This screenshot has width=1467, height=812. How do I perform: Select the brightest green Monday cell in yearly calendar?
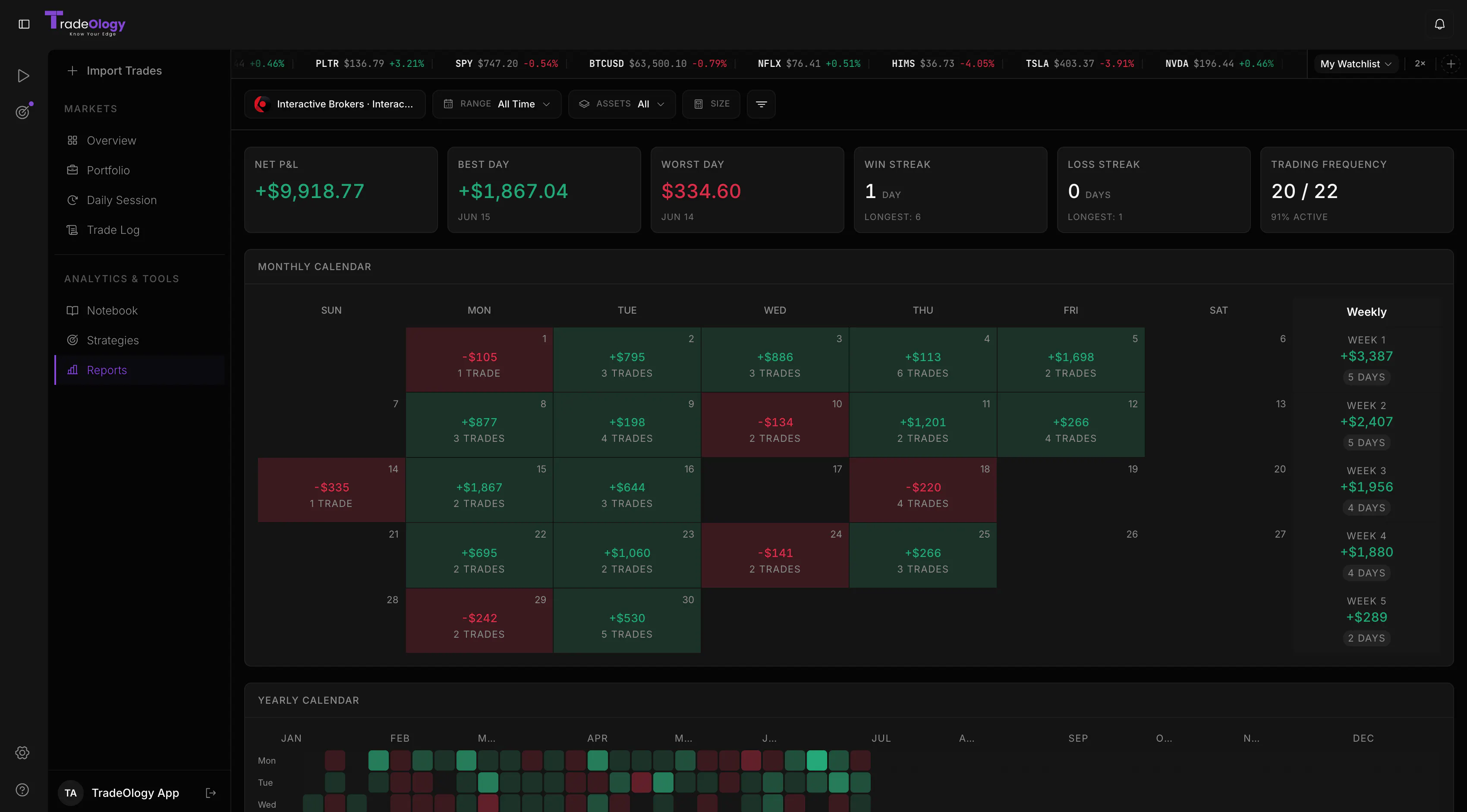[x=816, y=760]
